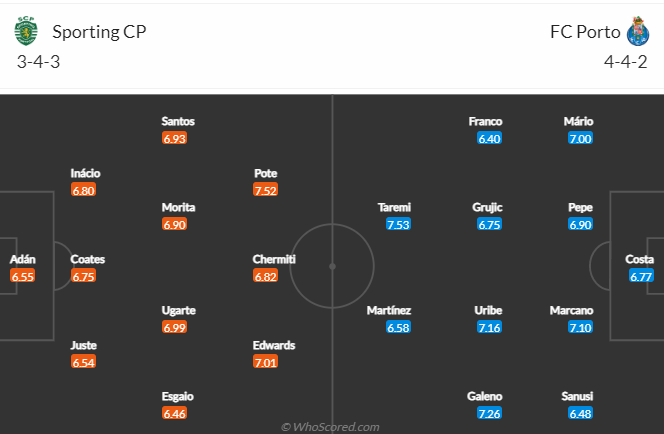
Task: Click Edwards' 7.01 rating
Action: tap(266, 362)
